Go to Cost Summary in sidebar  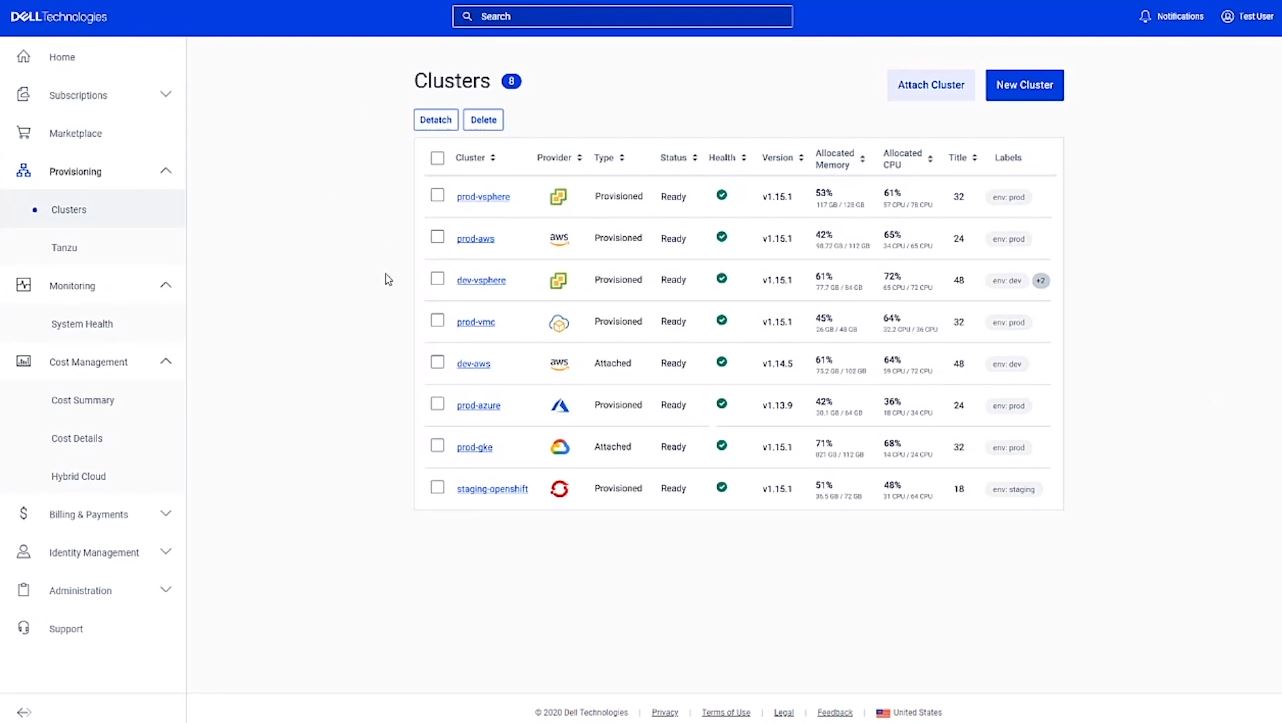pyautogui.click(x=83, y=400)
